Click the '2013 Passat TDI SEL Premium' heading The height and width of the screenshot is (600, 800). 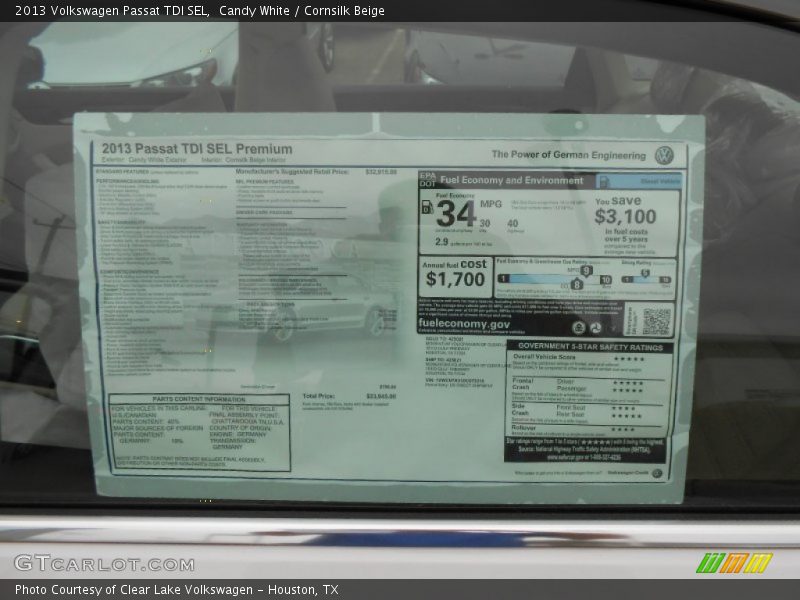click(197, 149)
